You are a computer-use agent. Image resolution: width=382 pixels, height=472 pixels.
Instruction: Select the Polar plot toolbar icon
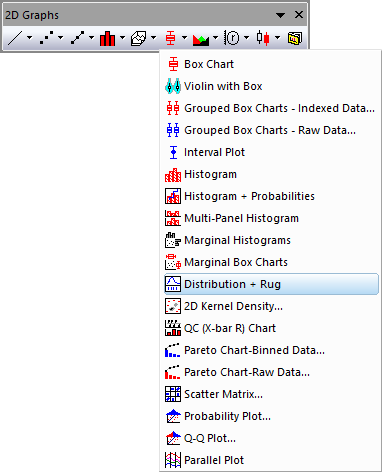[x=232, y=38]
